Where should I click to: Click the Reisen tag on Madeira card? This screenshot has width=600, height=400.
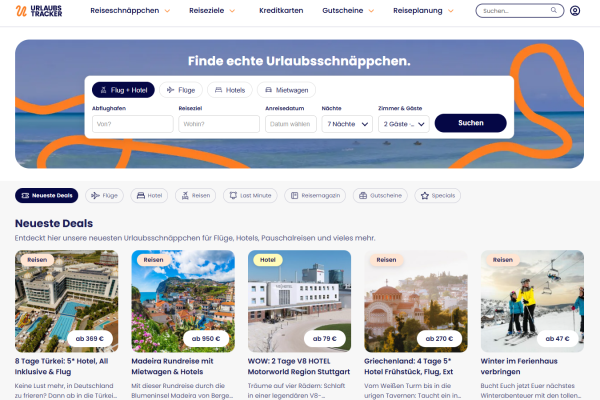point(153,260)
